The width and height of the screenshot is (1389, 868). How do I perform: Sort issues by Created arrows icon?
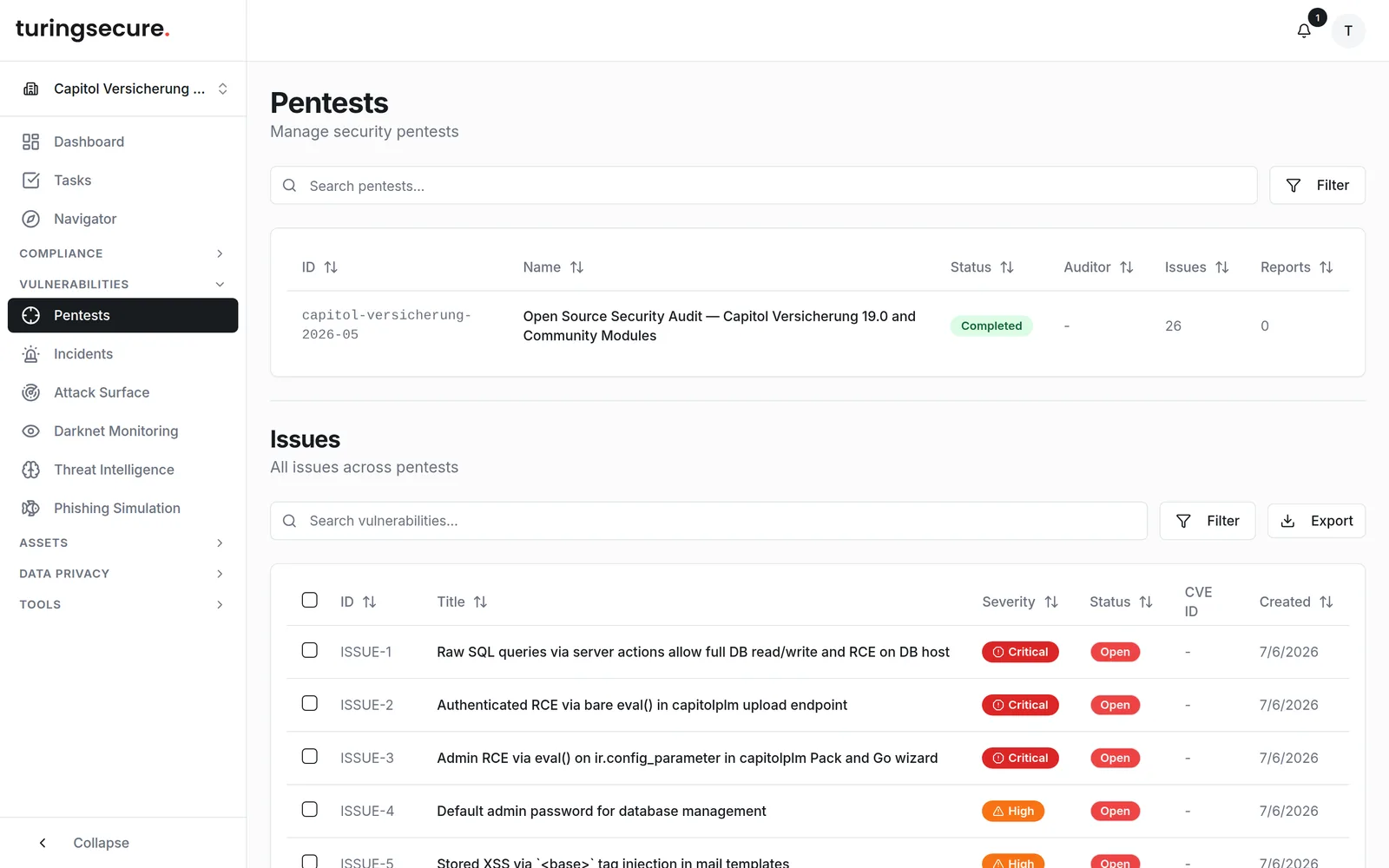point(1326,602)
